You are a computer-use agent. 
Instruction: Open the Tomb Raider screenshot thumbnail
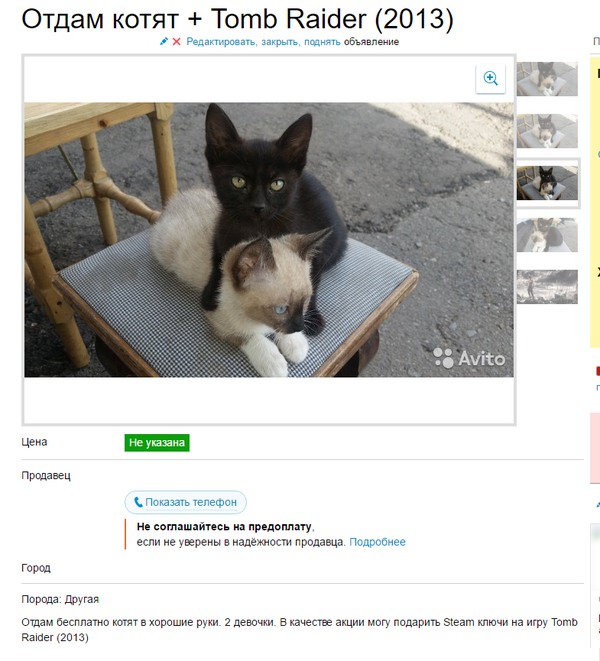(547, 287)
